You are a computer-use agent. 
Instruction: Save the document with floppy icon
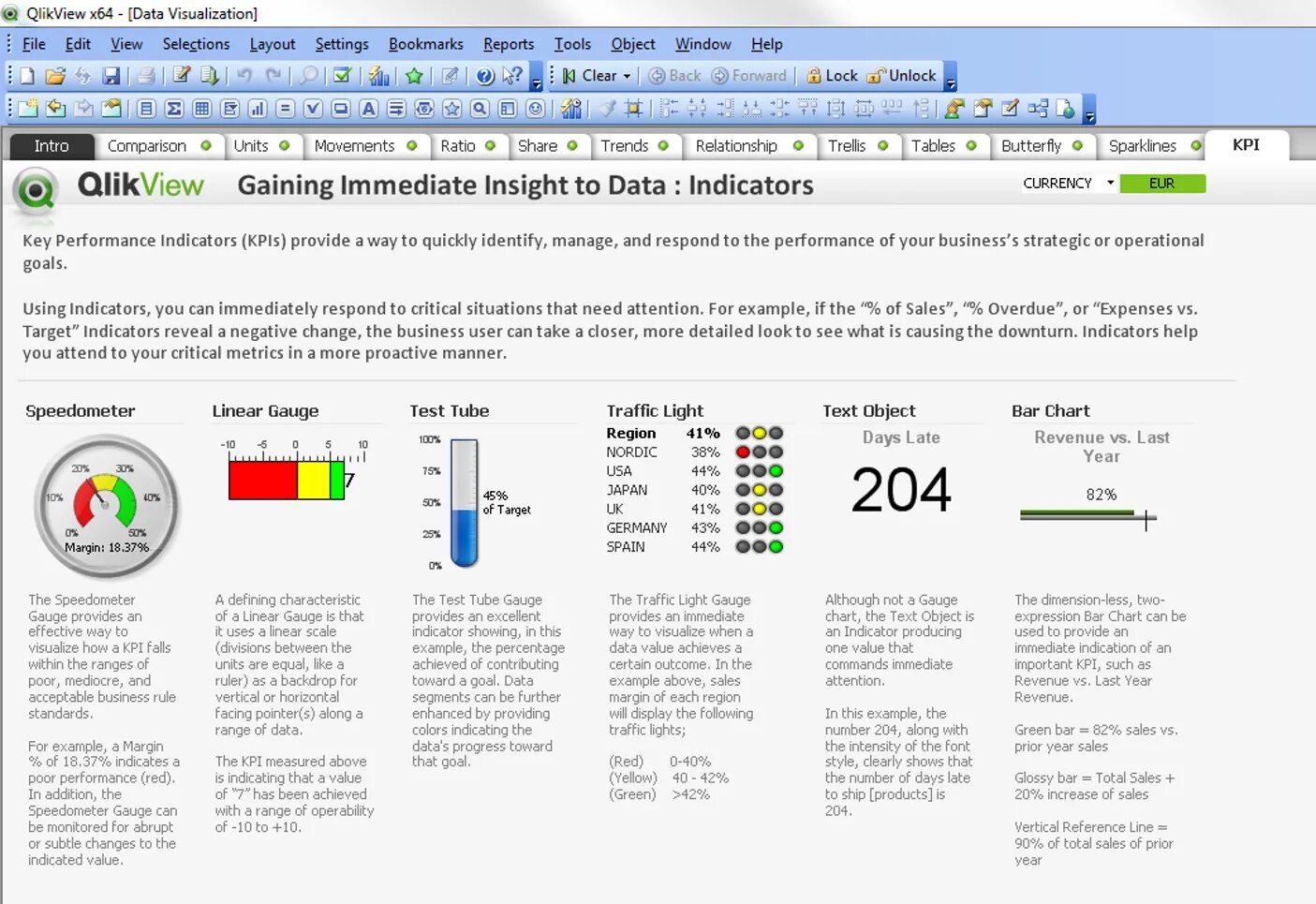click(111, 76)
